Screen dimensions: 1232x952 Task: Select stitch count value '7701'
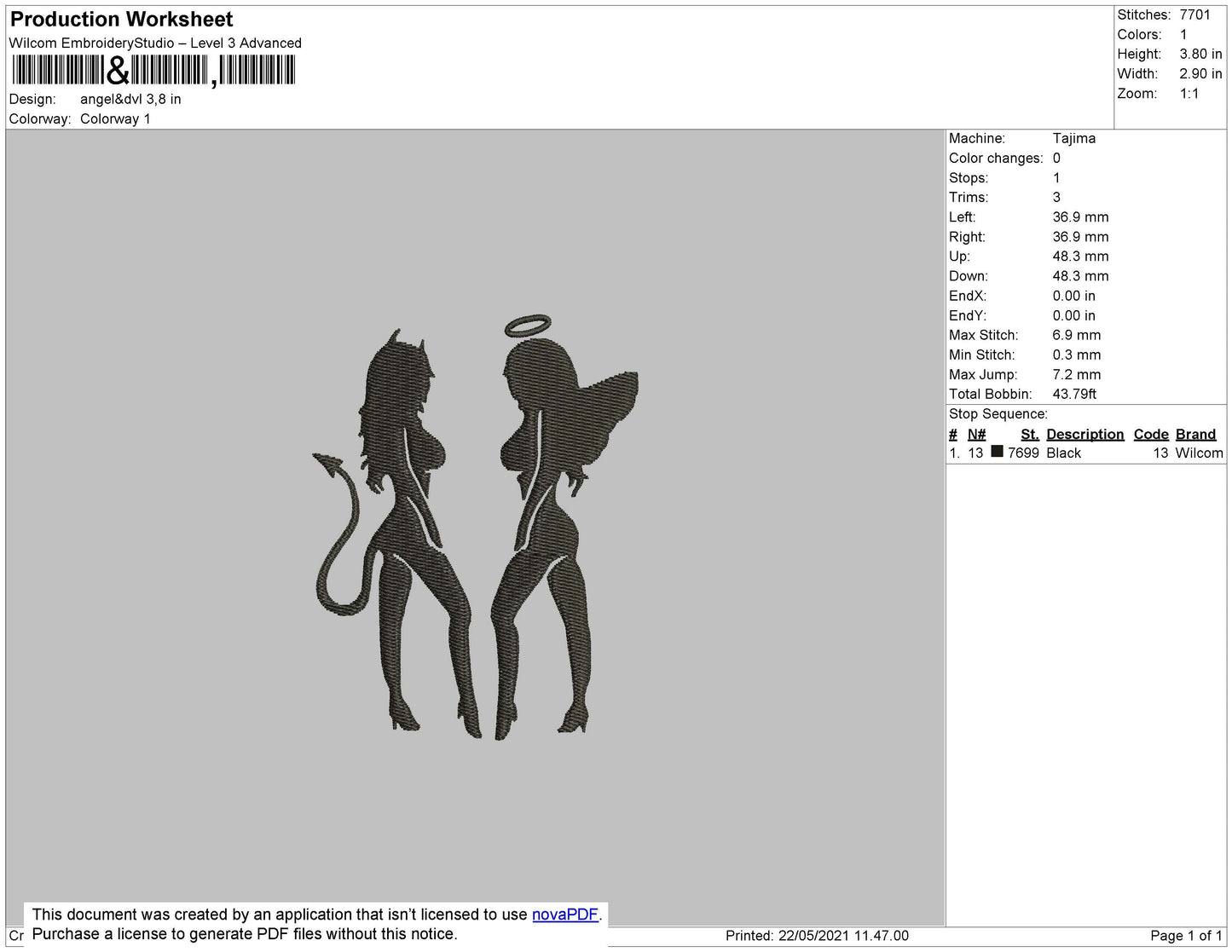coord(1194,14)
